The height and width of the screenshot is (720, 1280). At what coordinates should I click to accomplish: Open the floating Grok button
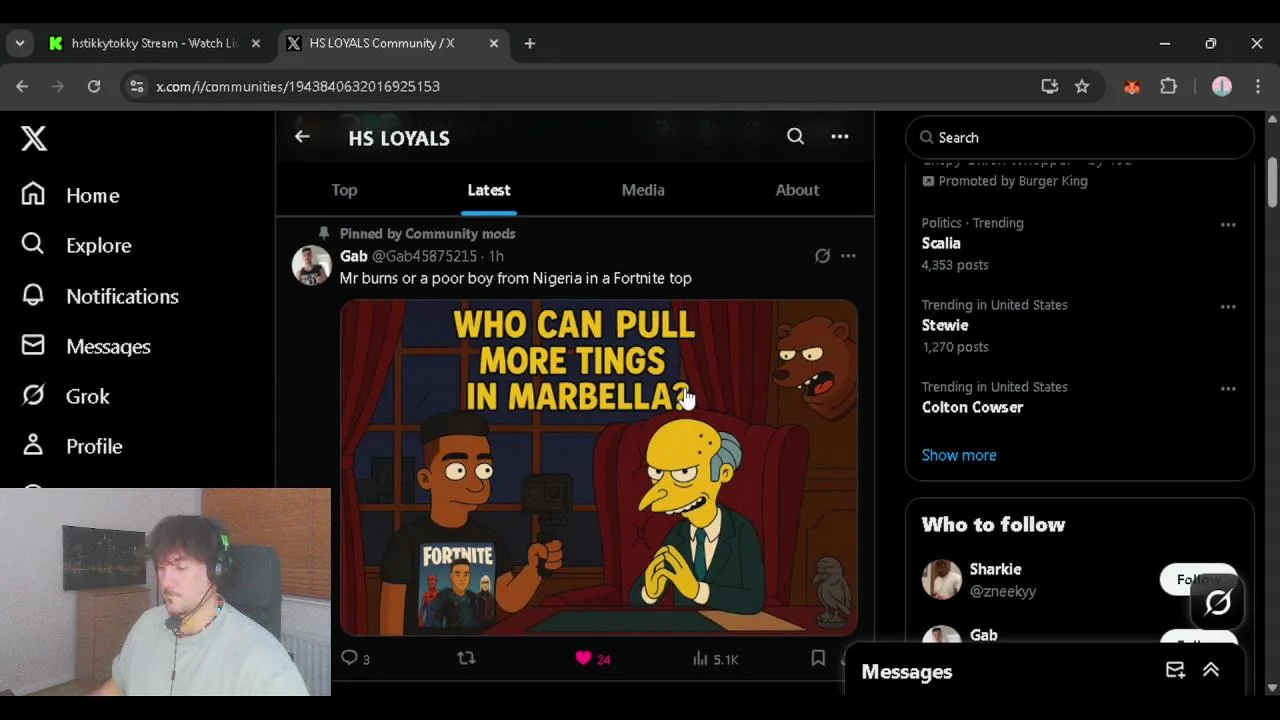(1217, 602)
